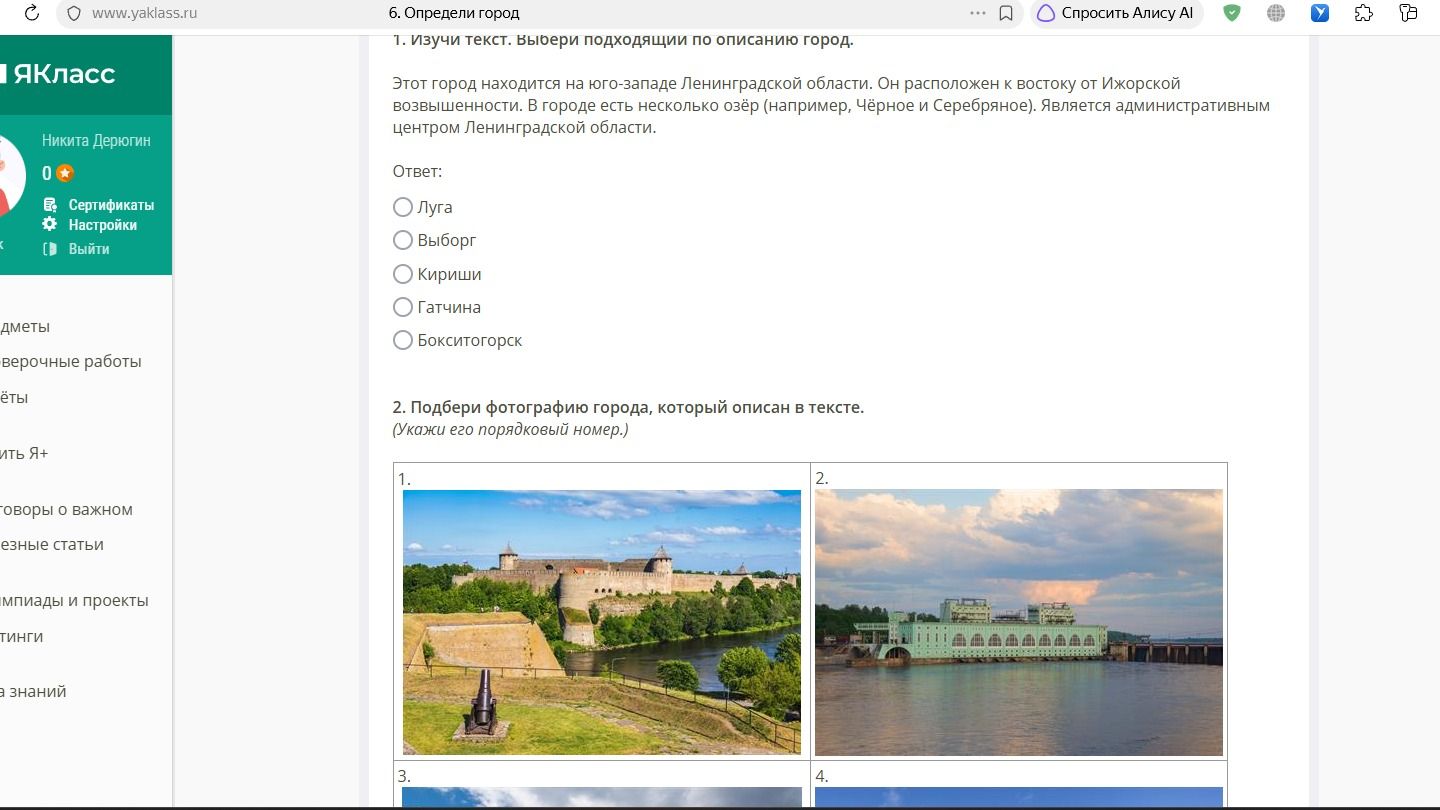Click the orange star points badge
Image resolution: width=1440 pixels, height=810 pixels.
pos(65,173)
